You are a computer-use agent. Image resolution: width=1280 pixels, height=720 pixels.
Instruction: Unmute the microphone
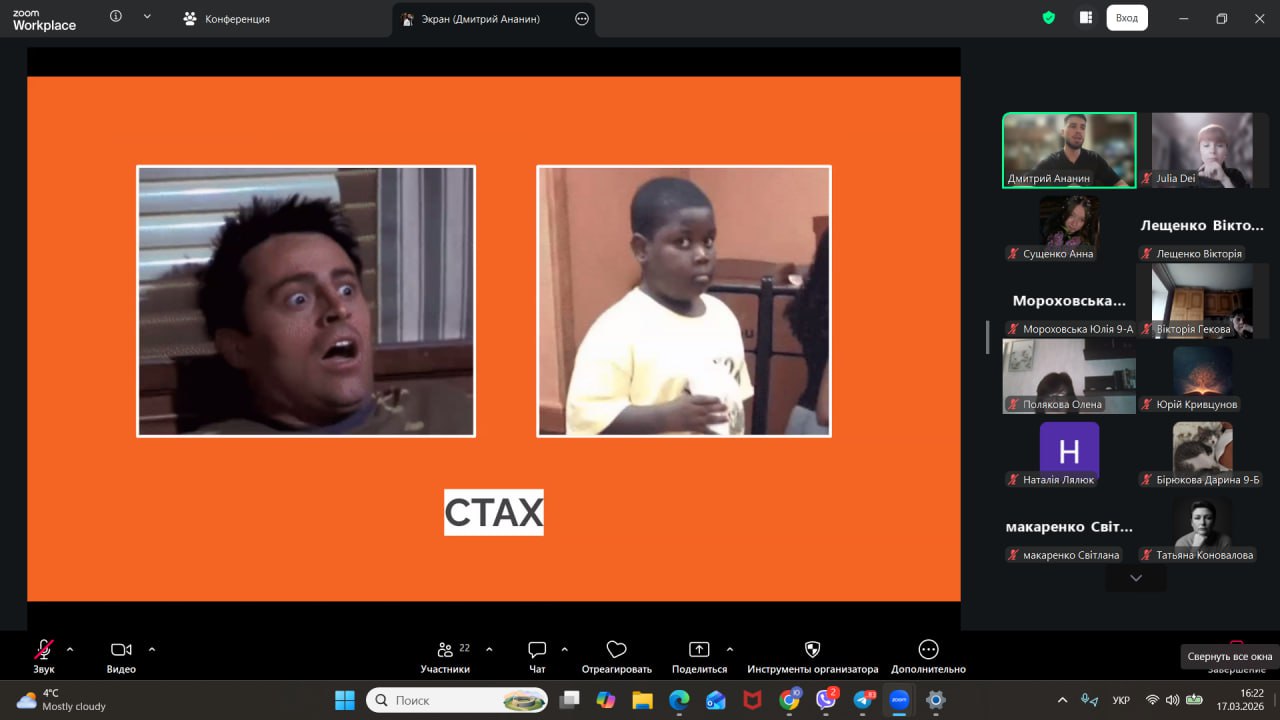(x=44, y=650)
